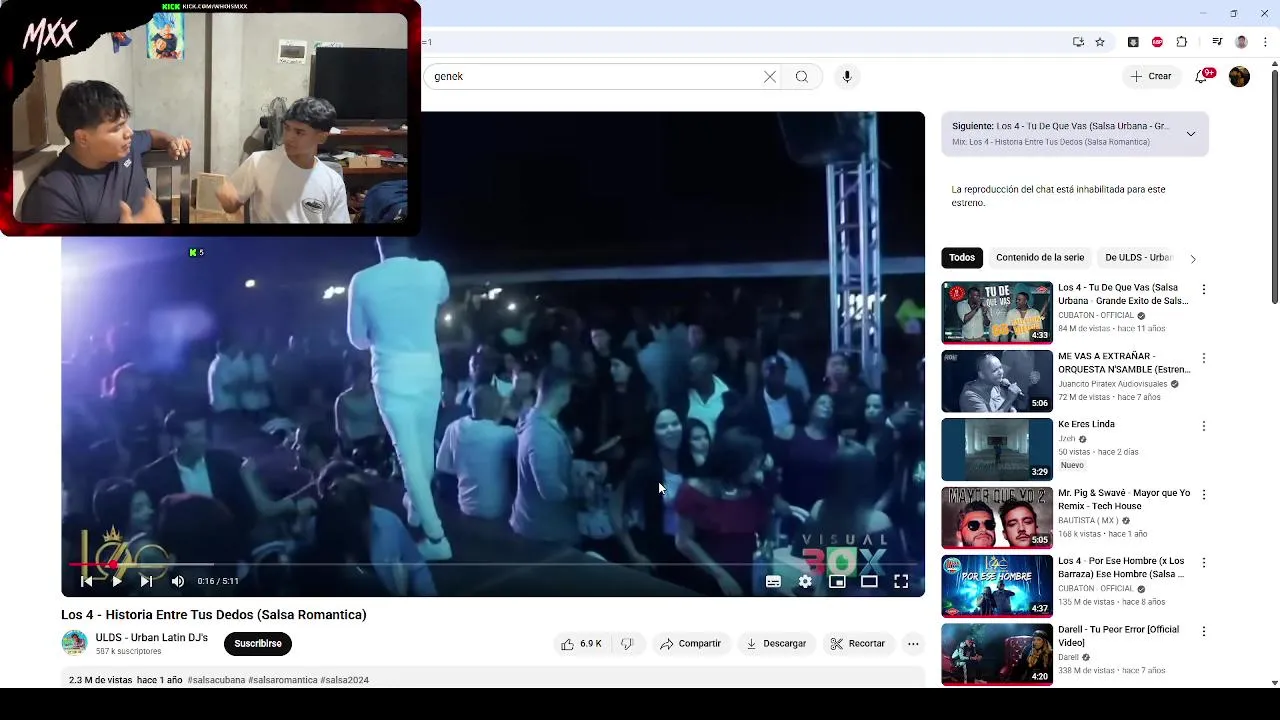Open options menu for Por Ese Hombre
Screen dimensions: 1280x720
(x=1203, y=563)
